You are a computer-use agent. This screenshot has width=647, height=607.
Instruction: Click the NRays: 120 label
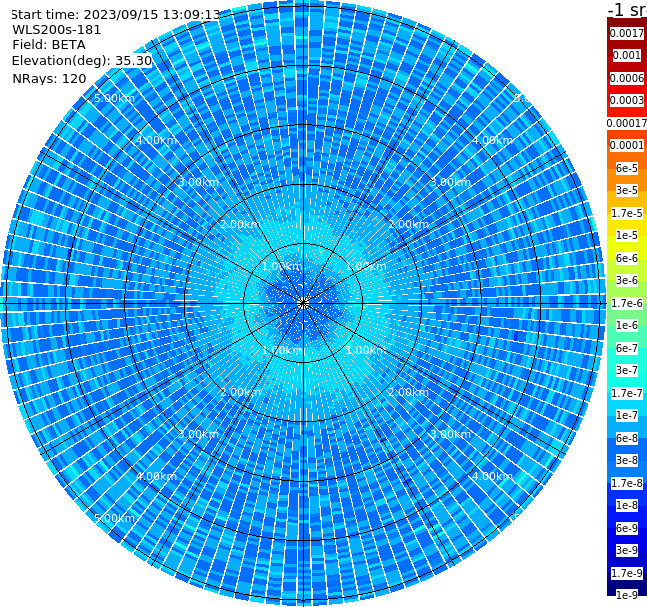tap(49, 78)
